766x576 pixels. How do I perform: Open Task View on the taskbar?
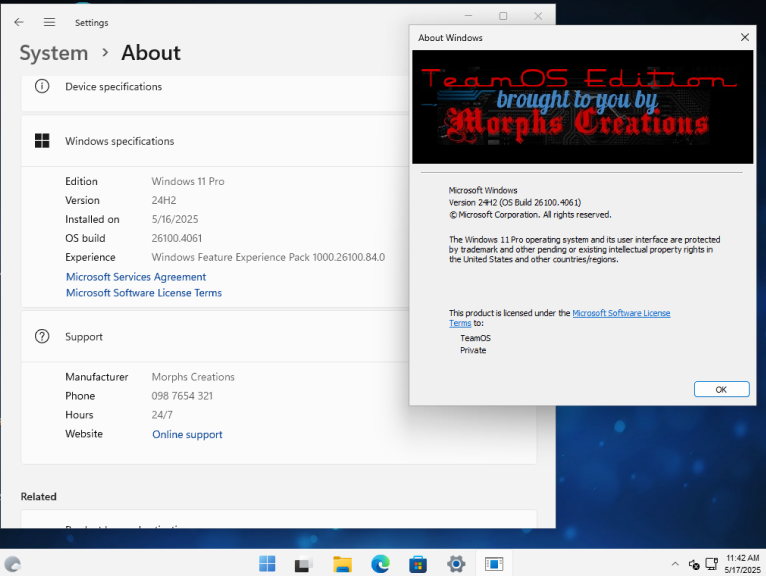[x=303, y=564]
